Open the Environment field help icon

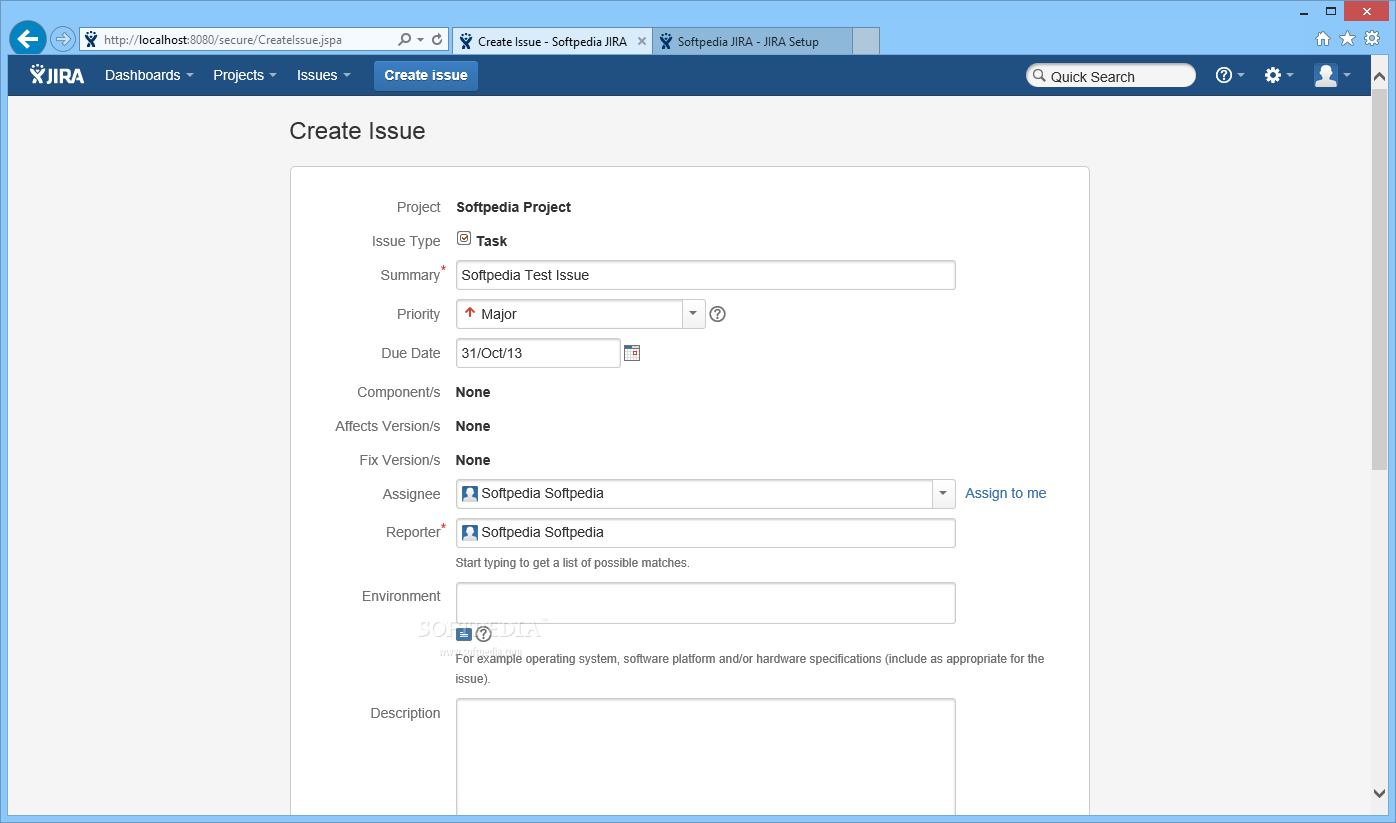point(484,634)
